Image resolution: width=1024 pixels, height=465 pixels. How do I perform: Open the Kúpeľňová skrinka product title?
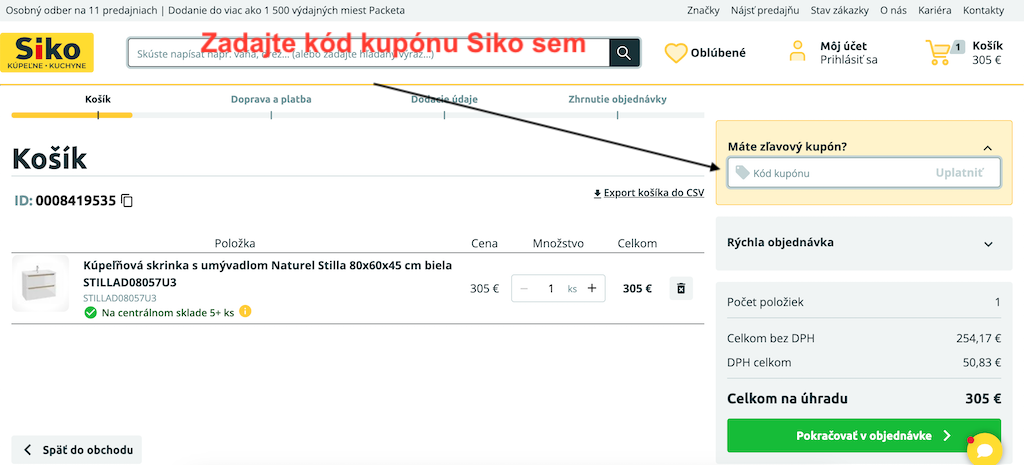pos(268,274)
